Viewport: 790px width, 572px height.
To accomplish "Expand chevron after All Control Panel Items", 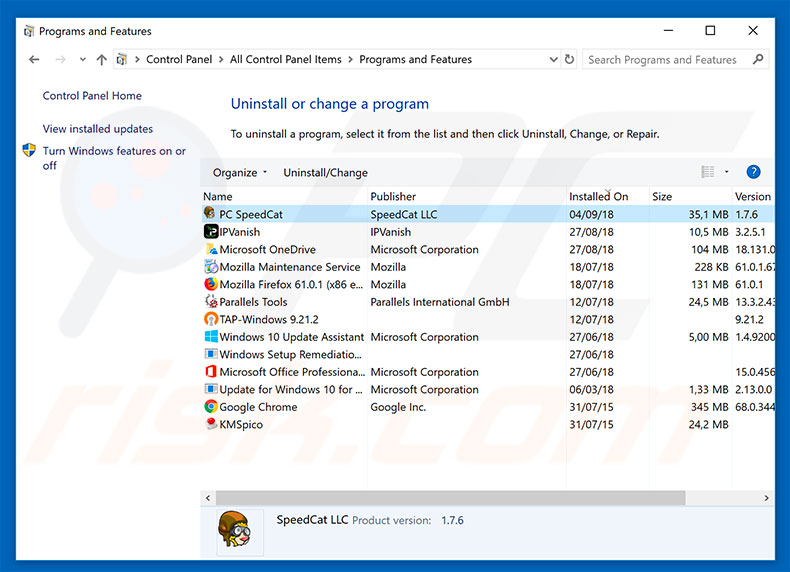I will [x=350, y=59].
